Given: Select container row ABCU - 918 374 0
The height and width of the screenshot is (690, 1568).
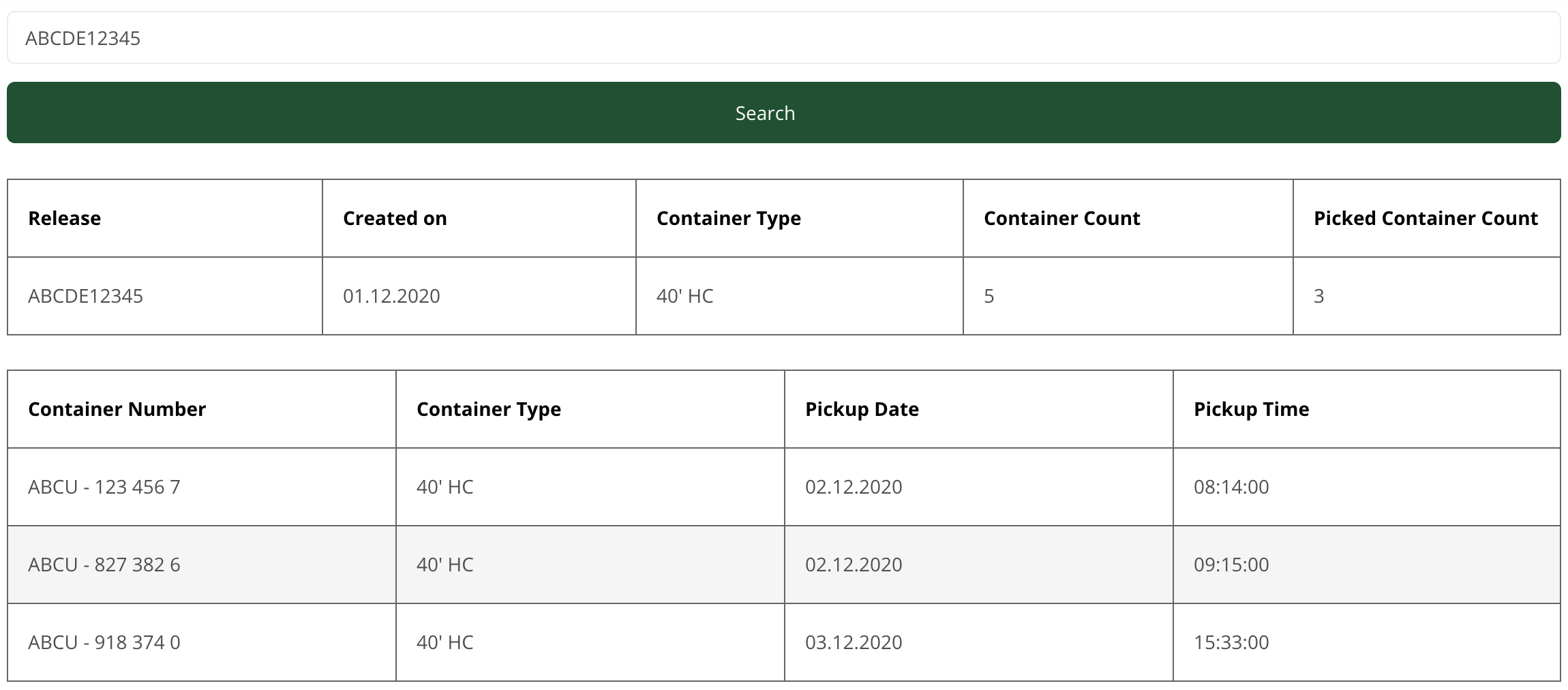Looking at the screenshot, I should pyautogui.click(x=784, y=642).
